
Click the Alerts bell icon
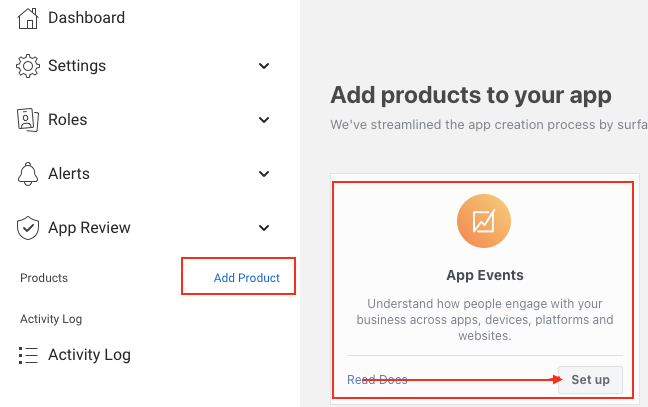point(28,174)
